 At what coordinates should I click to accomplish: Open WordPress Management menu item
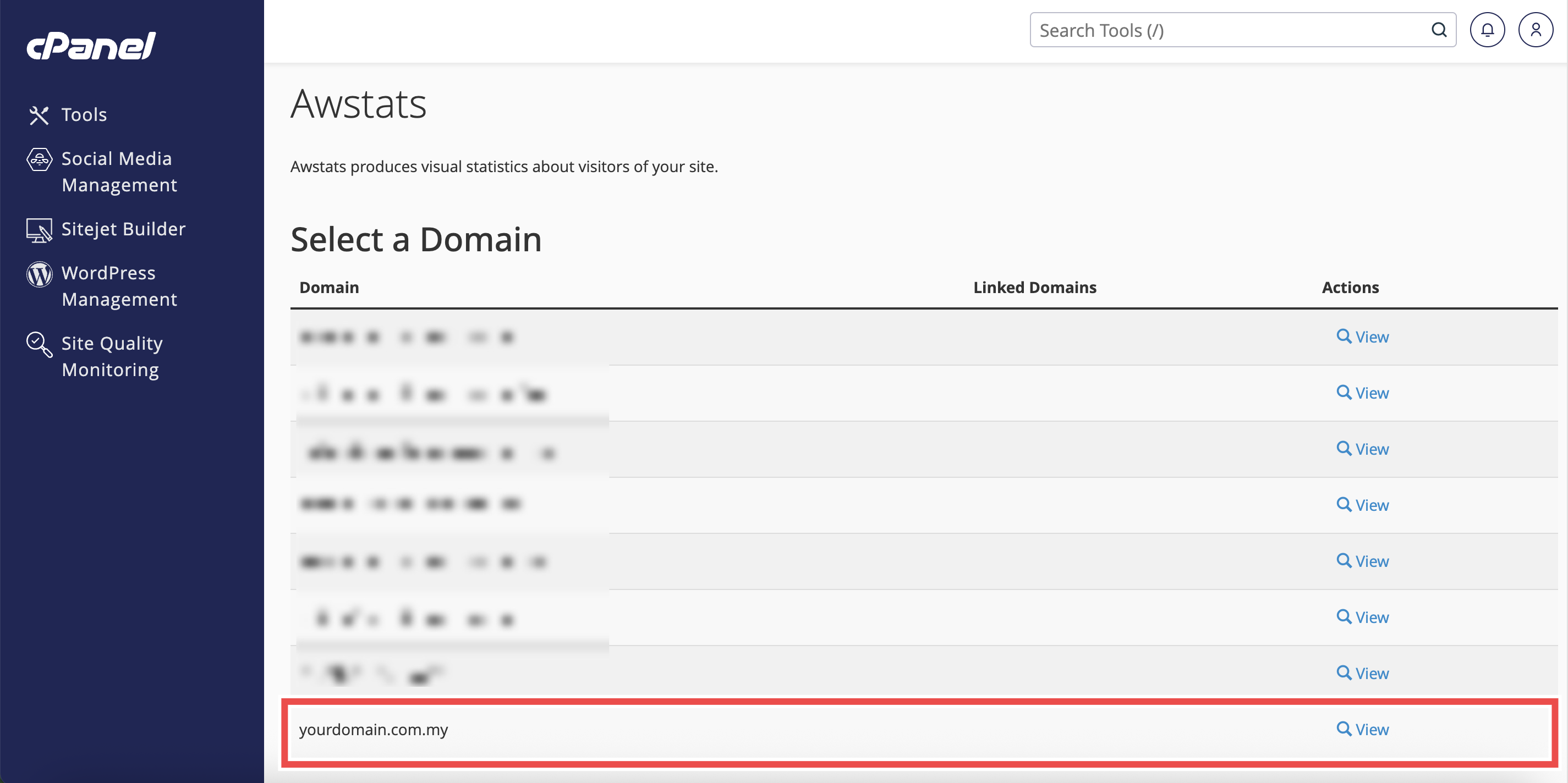119,286
